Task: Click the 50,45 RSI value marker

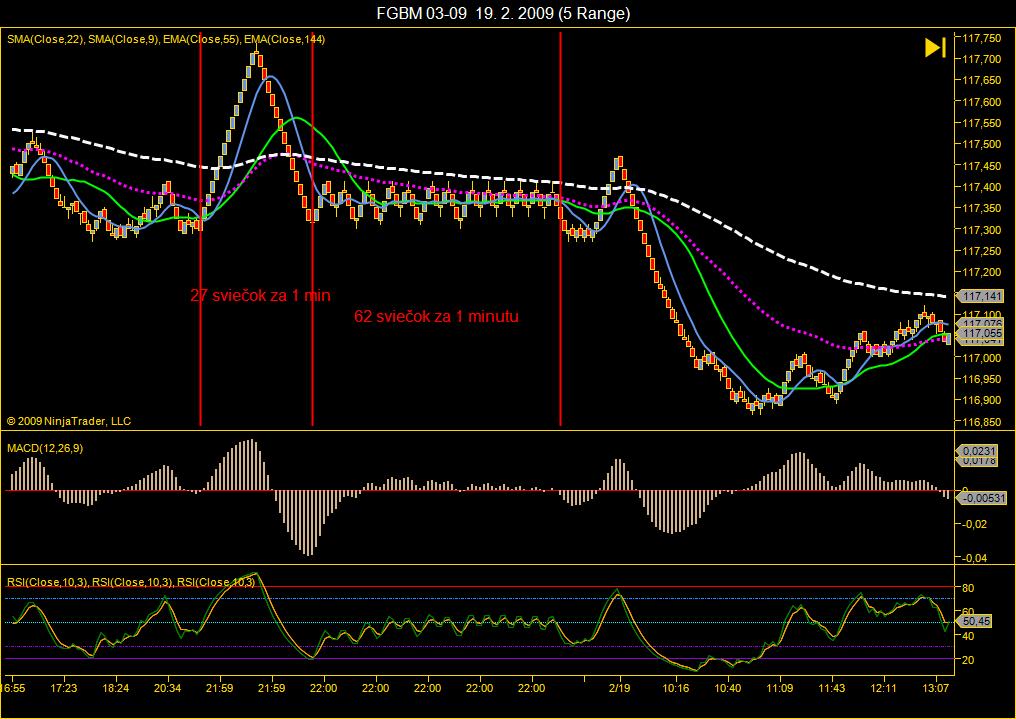Action: click(976, 621)
